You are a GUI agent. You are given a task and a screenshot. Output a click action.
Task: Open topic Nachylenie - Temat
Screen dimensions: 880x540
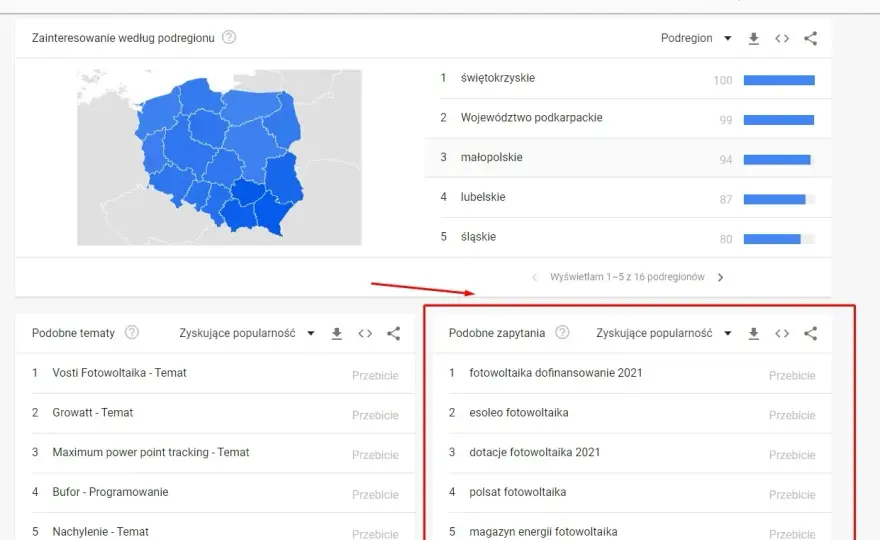click(x=100, y=532)
